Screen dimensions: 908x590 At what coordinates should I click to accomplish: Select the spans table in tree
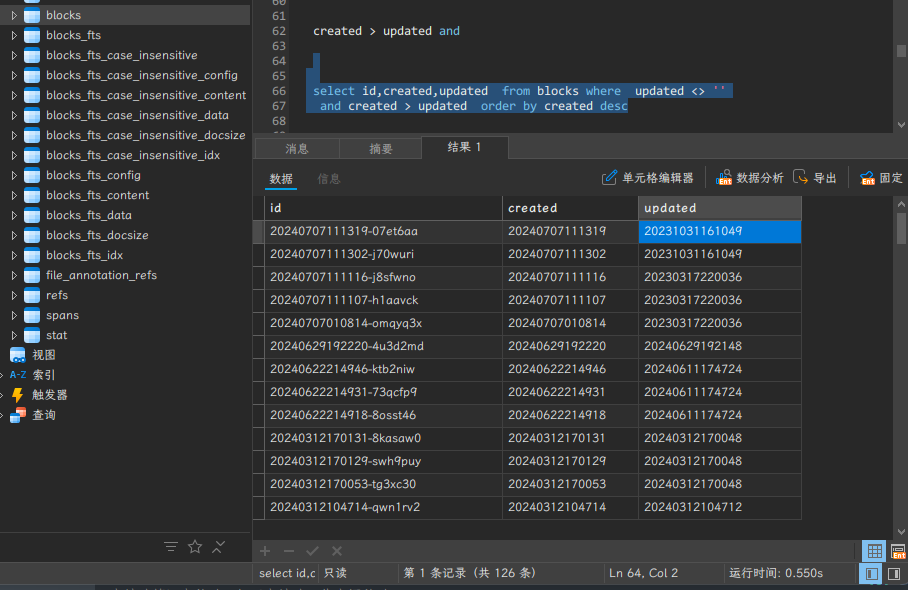(x=62, y=315)
